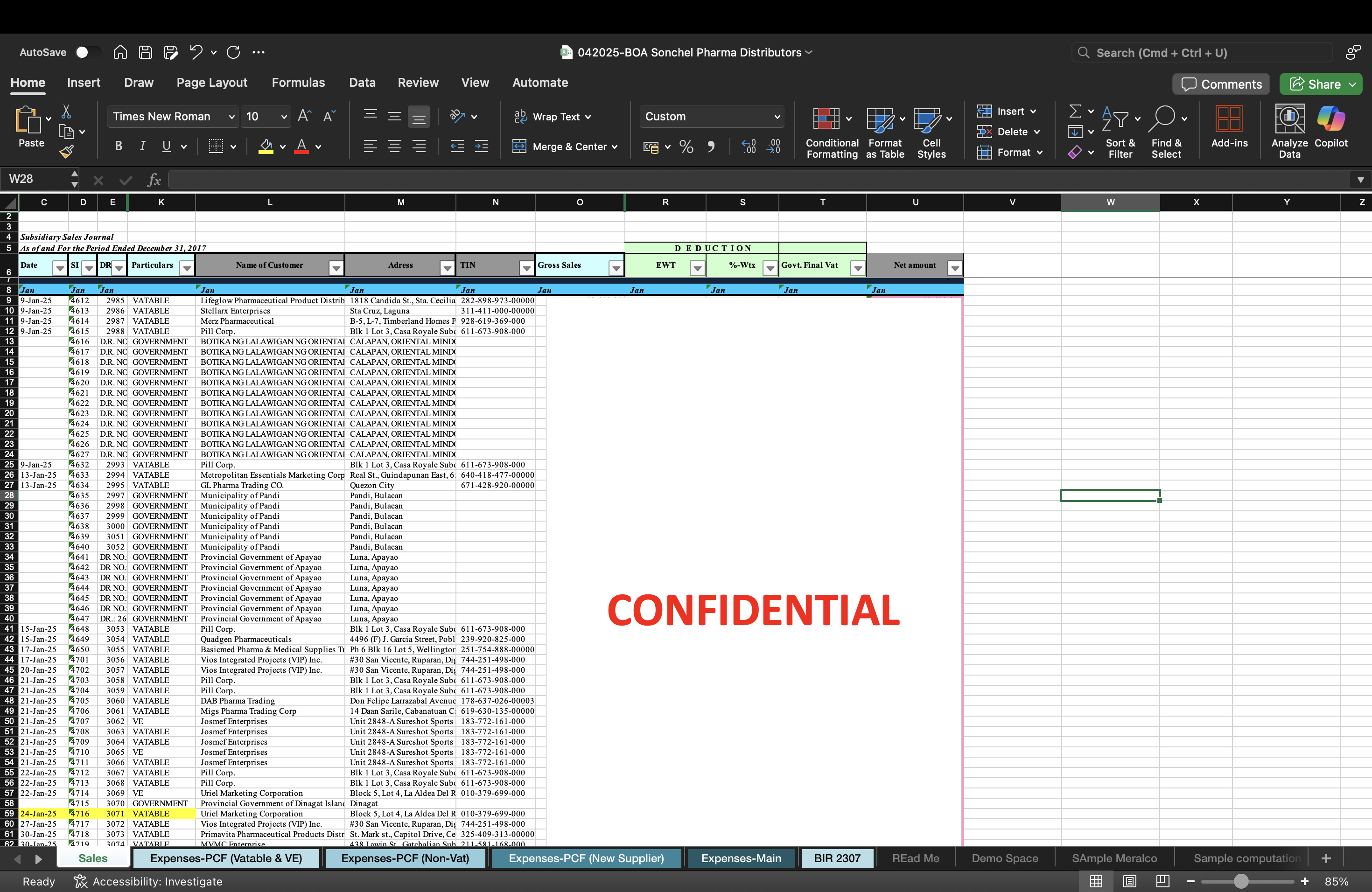Click Accessibility: Investigate in status bar
Viewport: 1372px width, 892px height.
click(147, 882)
